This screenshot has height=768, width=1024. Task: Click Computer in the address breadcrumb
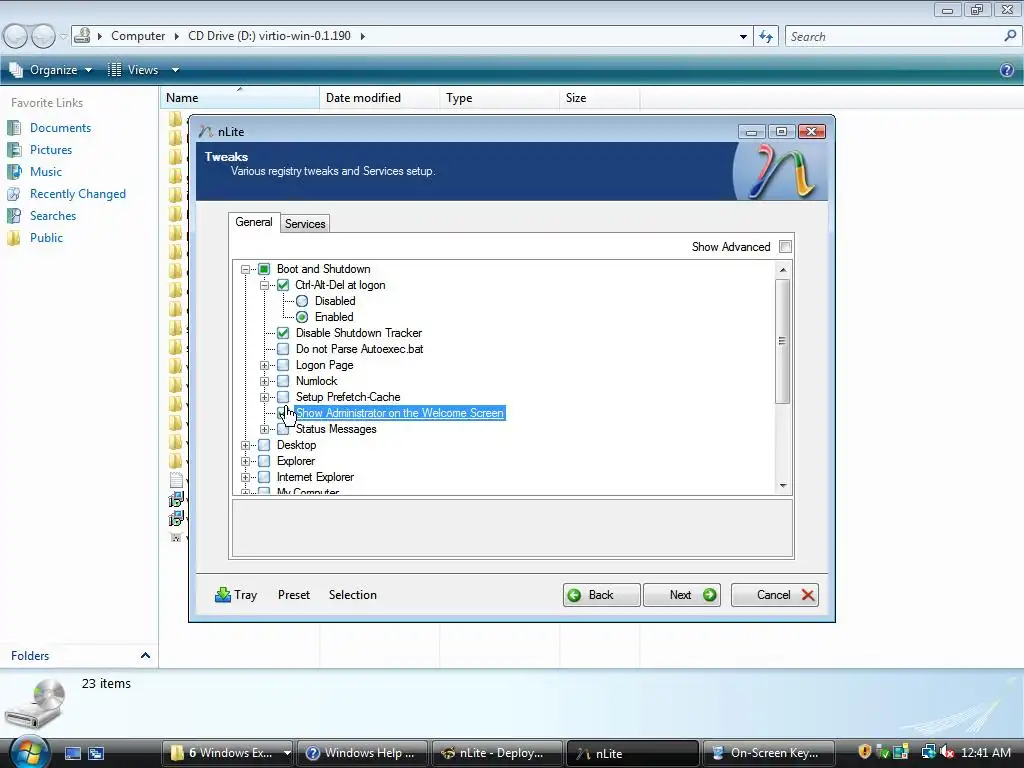click(x=138, y=36)
